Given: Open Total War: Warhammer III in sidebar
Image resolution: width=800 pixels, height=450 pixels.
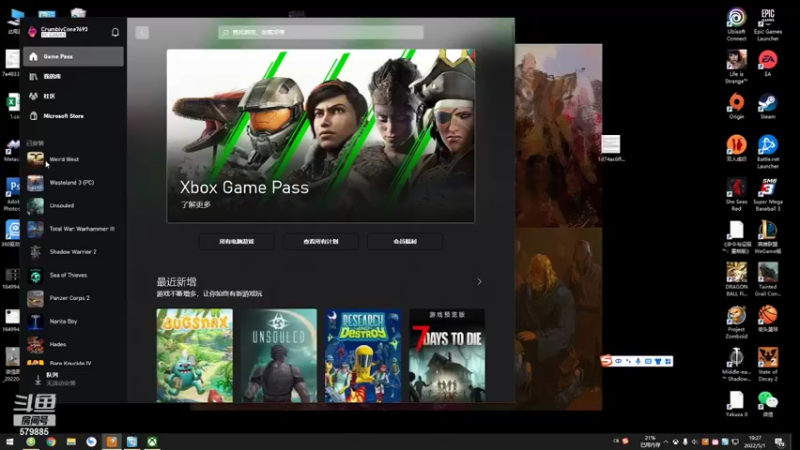Looking at the screenshot, I should tap(73, 229).
